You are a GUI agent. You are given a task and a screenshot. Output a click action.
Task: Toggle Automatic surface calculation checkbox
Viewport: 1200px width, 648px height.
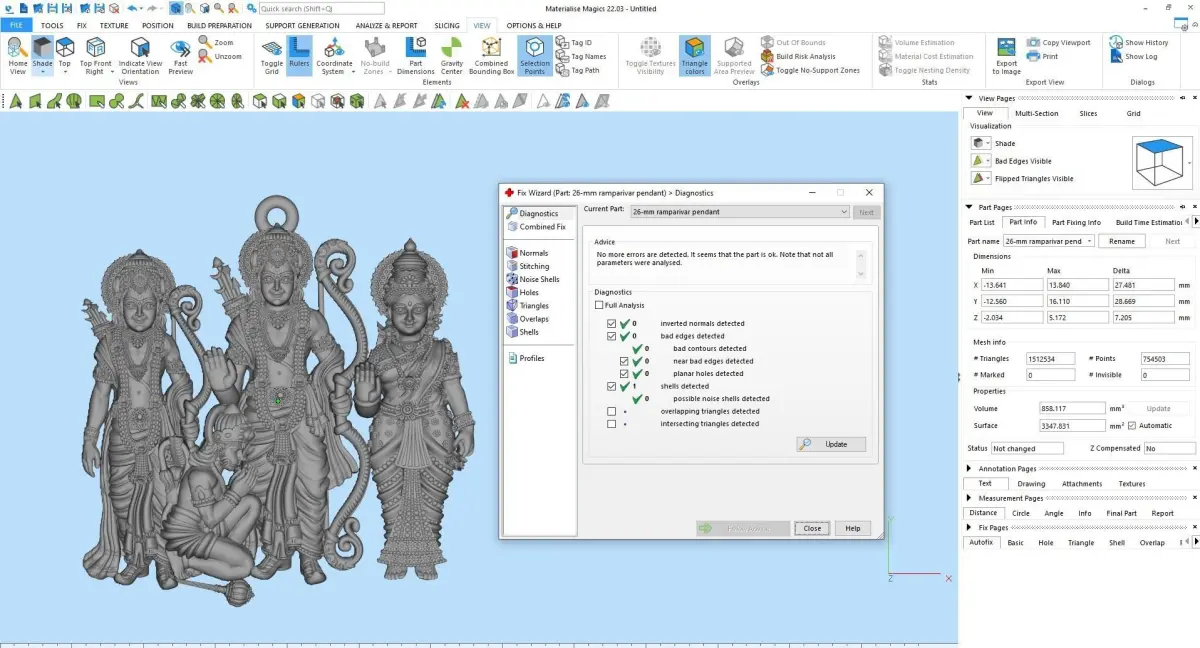pos(1132,426)
